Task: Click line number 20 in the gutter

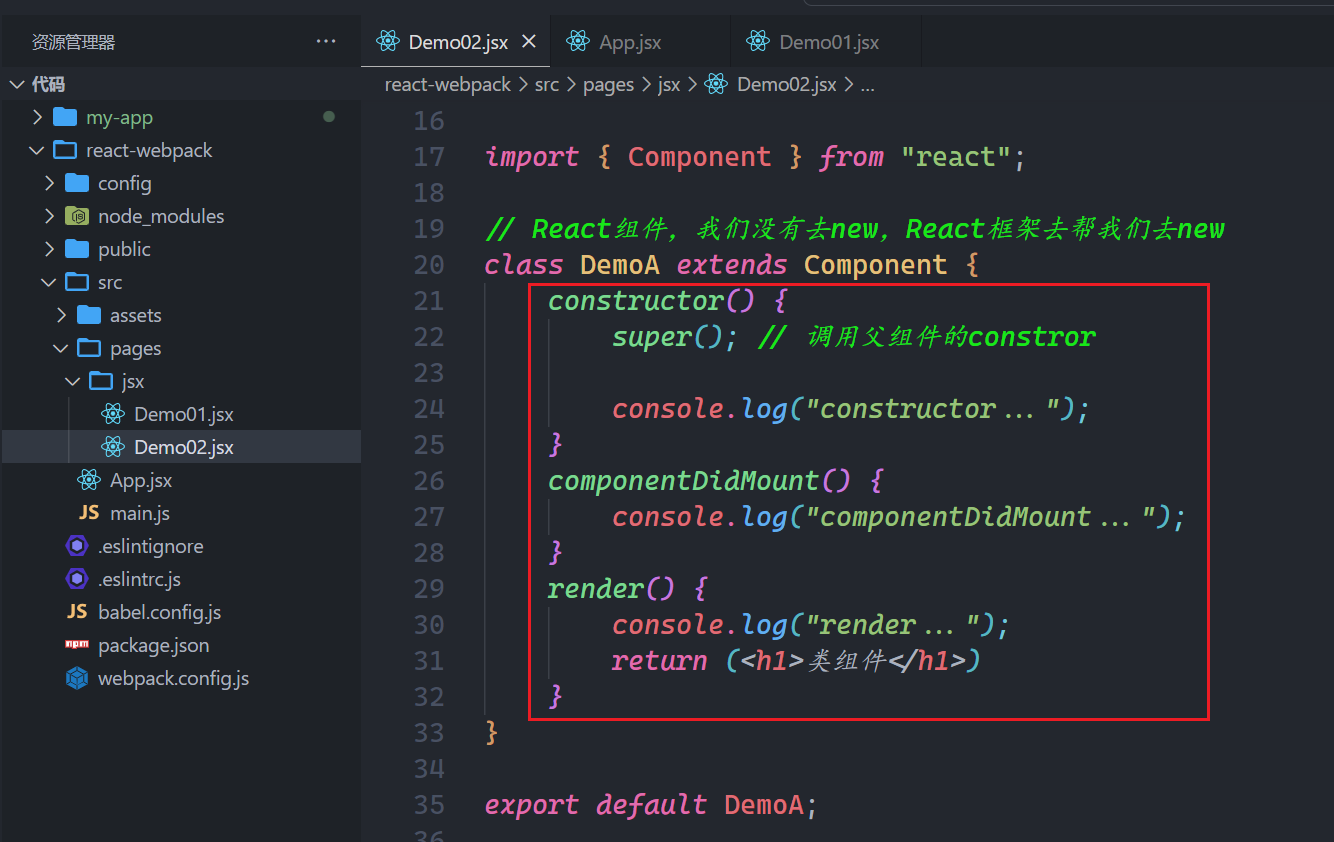Action: point(429,265)
